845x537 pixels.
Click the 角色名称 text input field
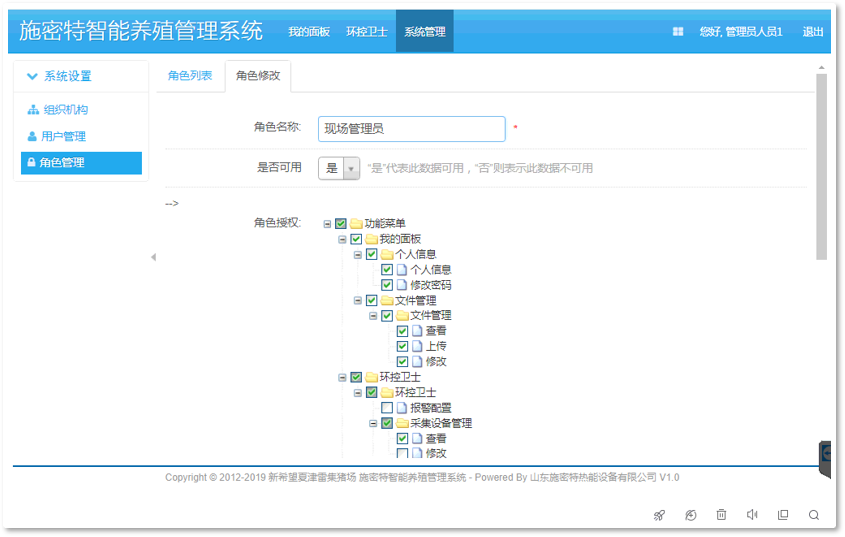411,129
